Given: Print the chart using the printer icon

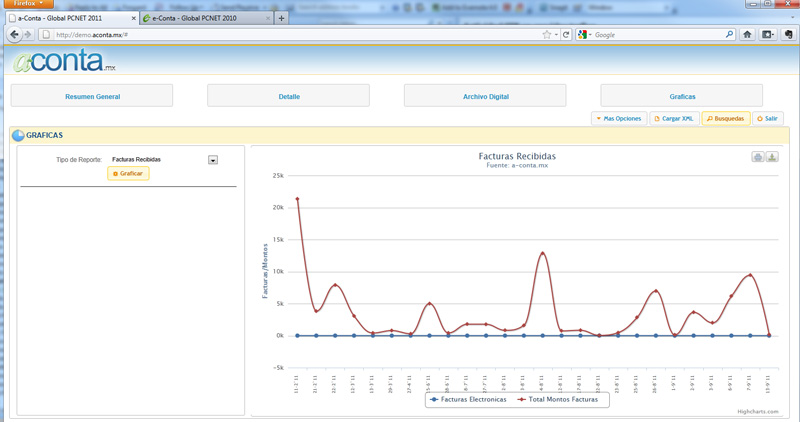Looking at the screenshot, I should click(758, 157).
